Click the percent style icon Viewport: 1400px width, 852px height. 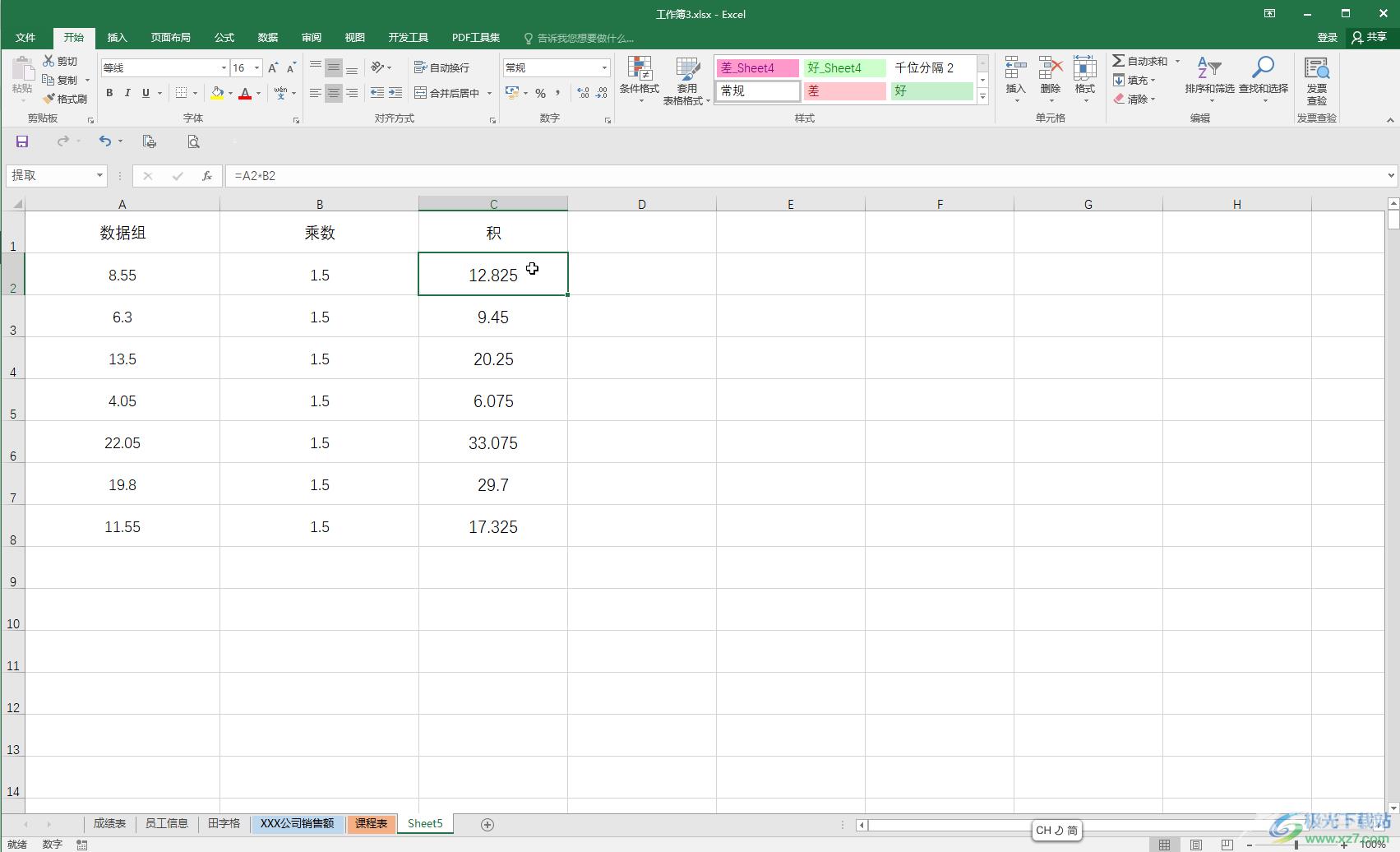click(x=541, y=93)
